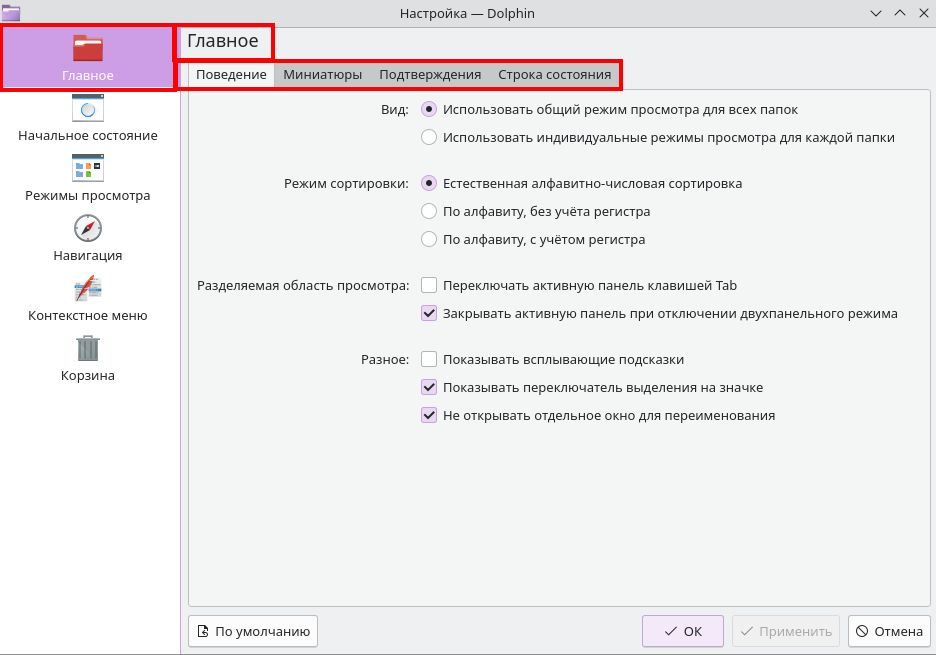The image size is (936, 655).
Task: Toggle Показывать всплывающие подсказки checkbox
Action: tap(429, 359)
